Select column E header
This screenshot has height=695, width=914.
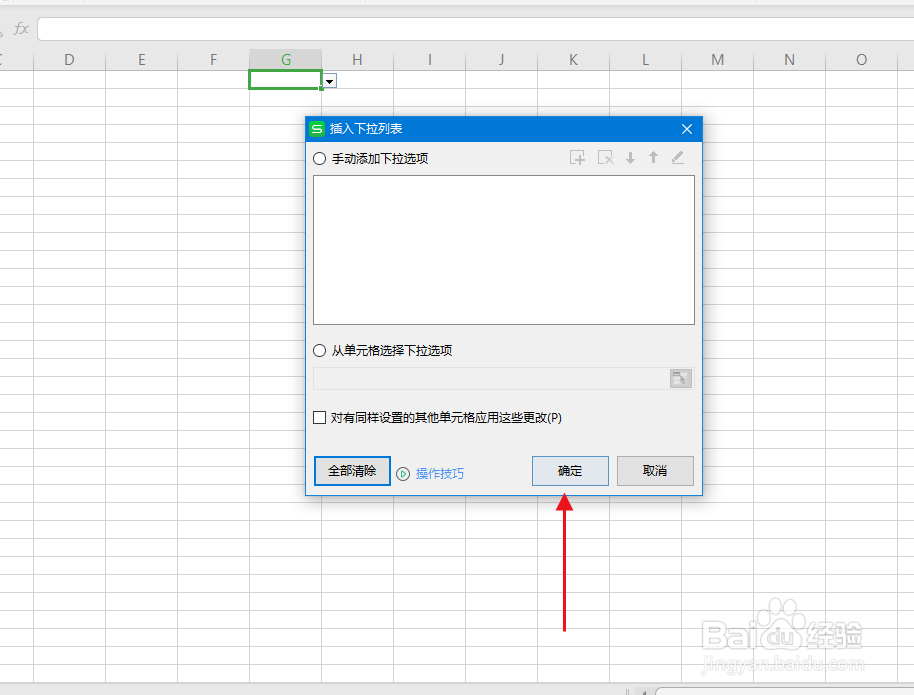(x=142, y=59)
